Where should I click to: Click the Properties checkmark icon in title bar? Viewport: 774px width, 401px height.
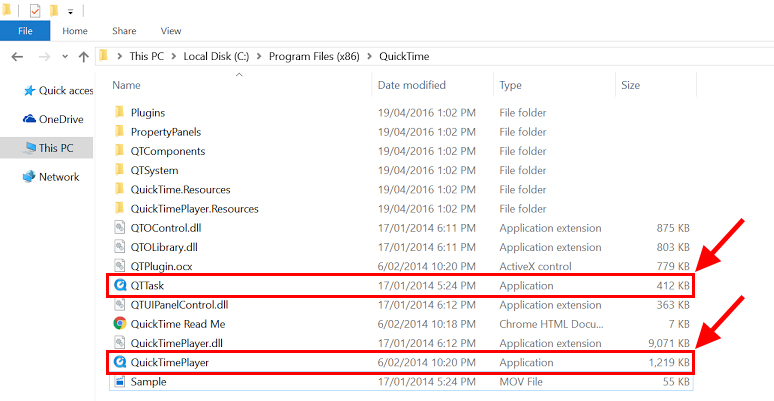[x=34, y=10]
